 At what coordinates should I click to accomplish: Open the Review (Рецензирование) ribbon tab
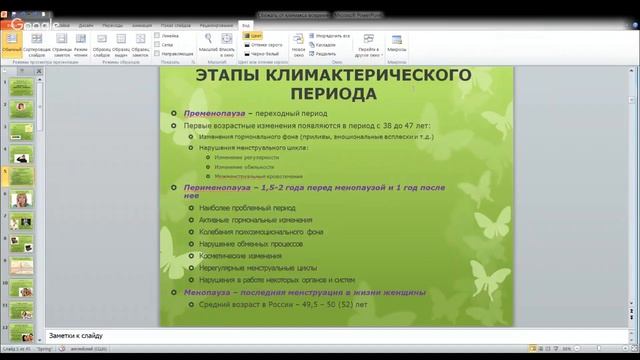[216, 25]
